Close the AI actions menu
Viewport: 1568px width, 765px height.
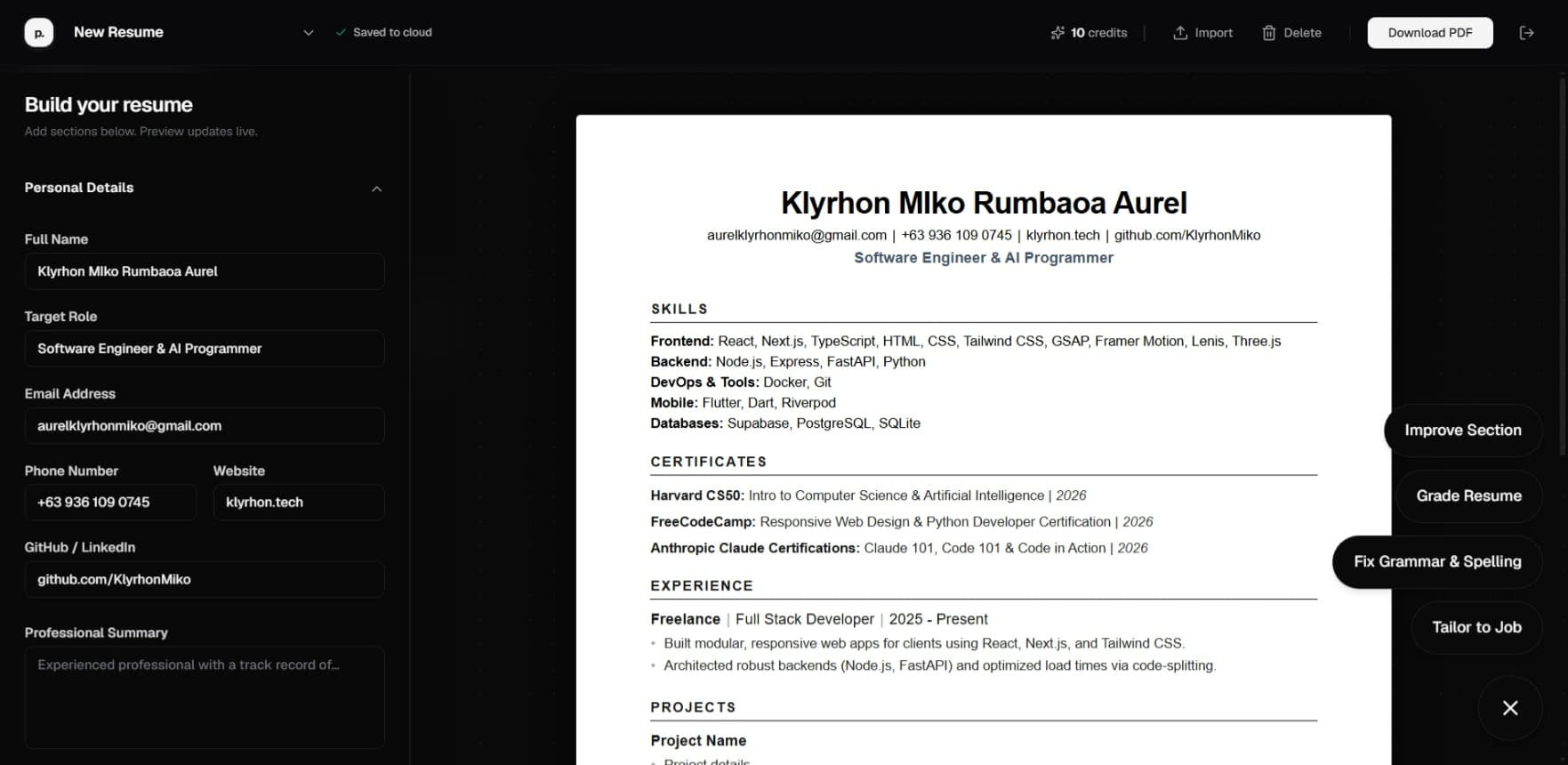pos(1510,708)
